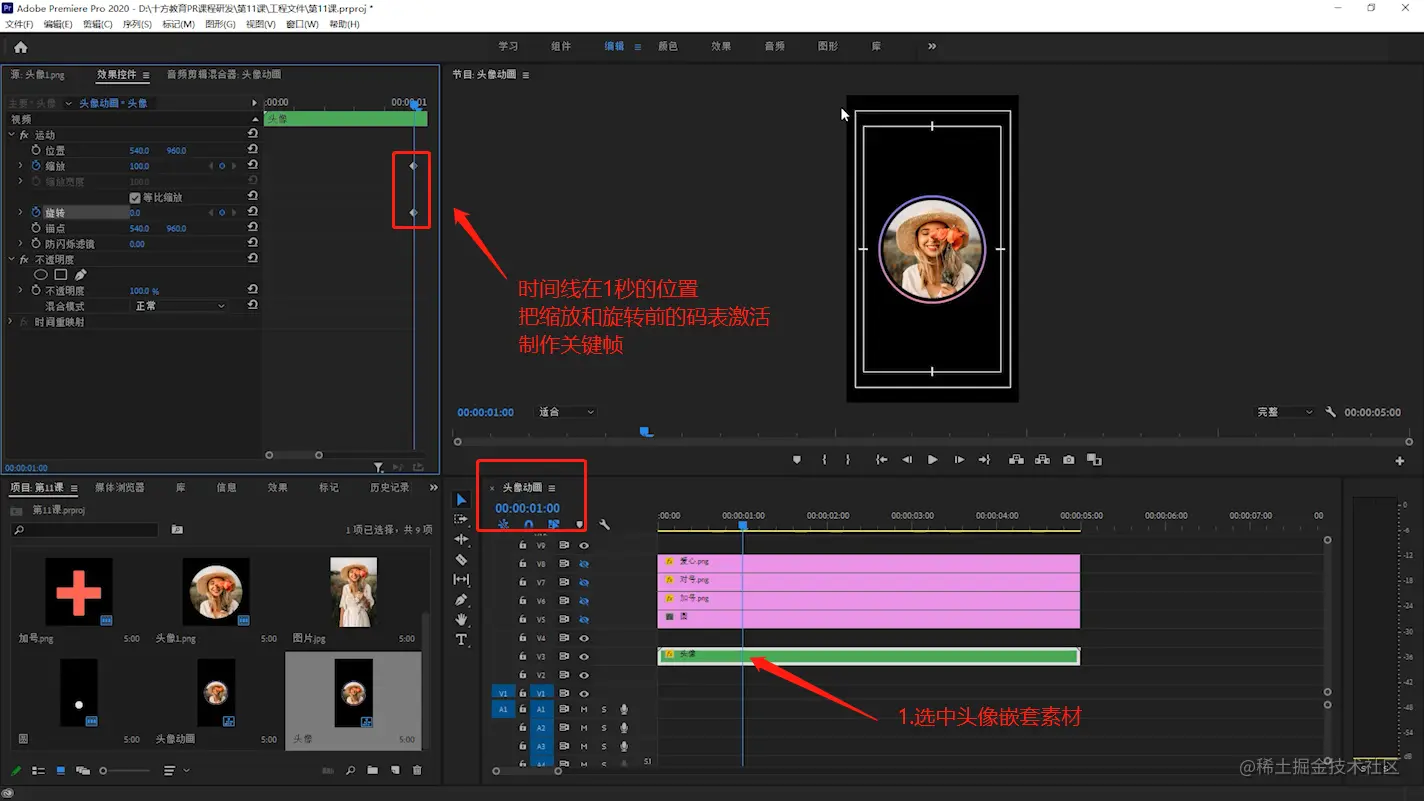1424x801 pixels.
Task: Go to In point button
Action: (881, 460)
